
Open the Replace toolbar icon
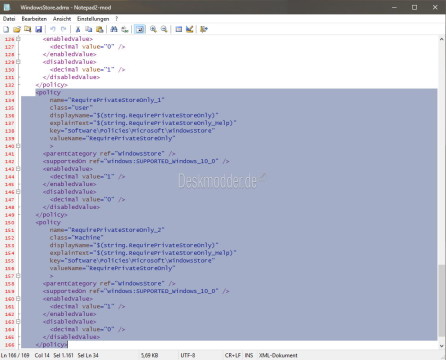[x=125, y=29]
